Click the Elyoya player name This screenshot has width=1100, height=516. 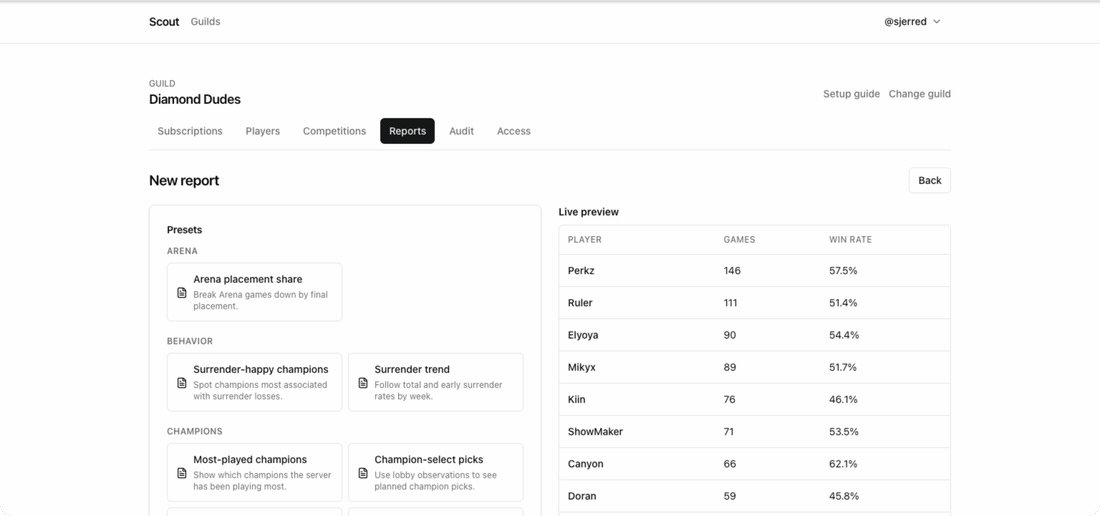click(x=583, y=335)
